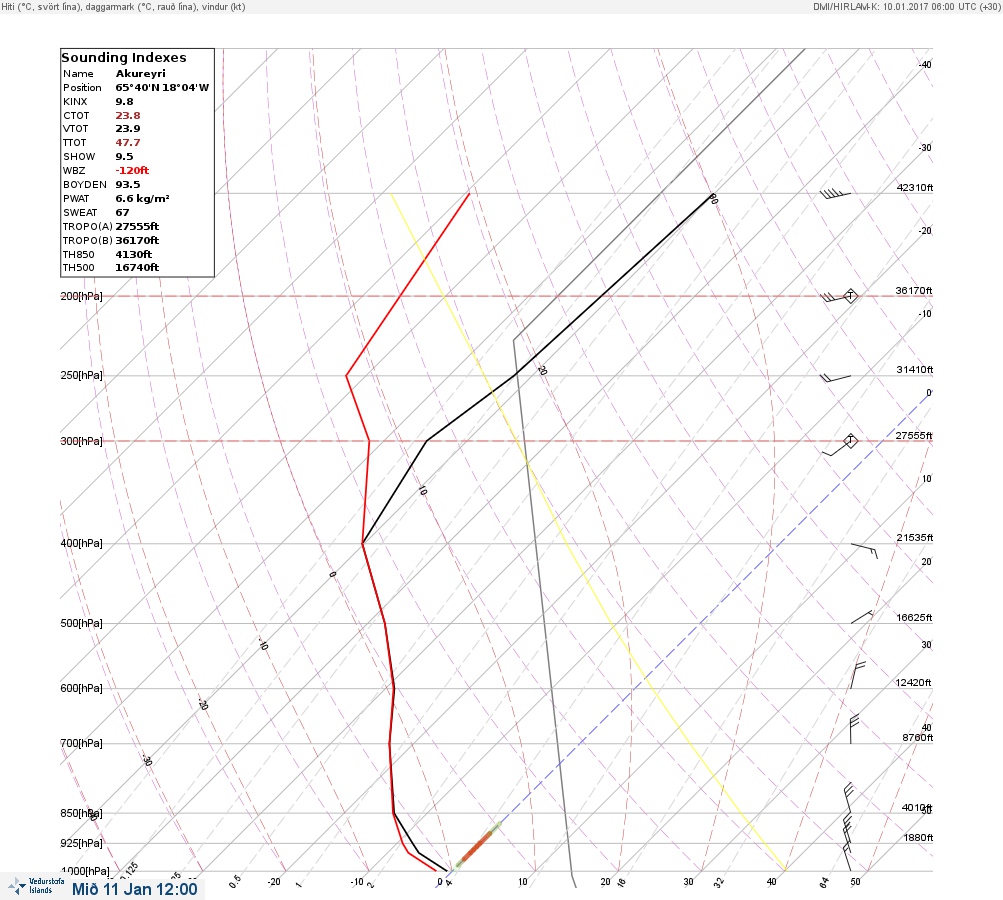Click the wind barb at 16625ft
Viewport: 1003px width, 900px height.
[862, 617]
